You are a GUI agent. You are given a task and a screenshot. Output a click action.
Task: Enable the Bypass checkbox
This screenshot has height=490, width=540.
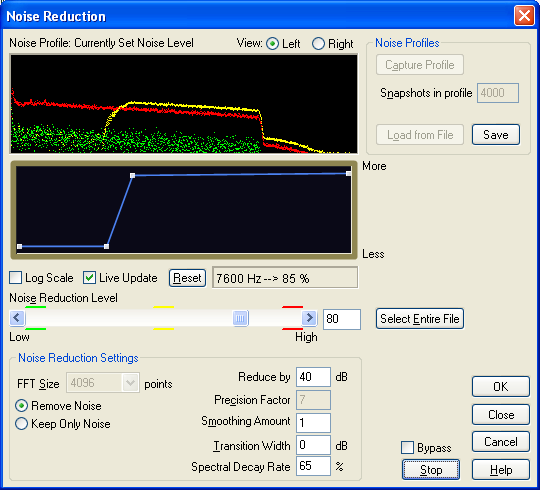(x=407, y=447)
